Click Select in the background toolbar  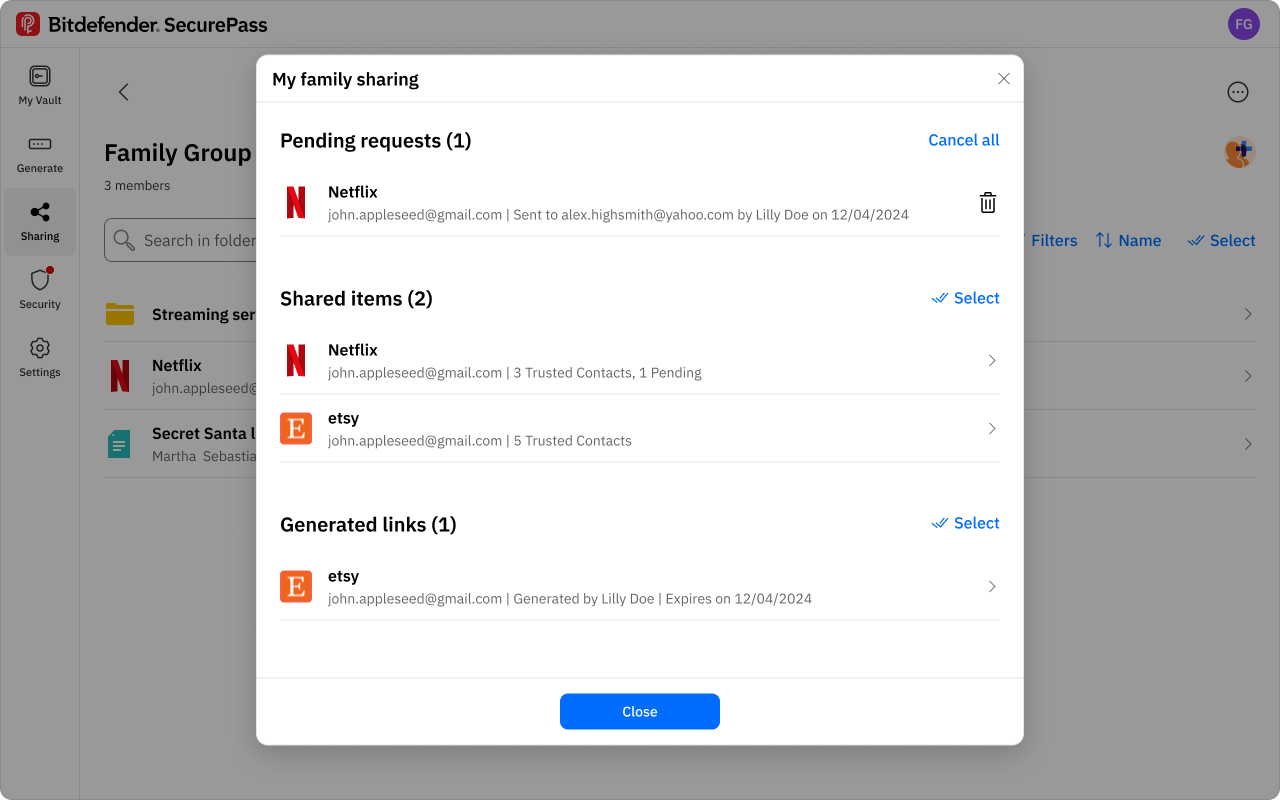(1221, 241)
